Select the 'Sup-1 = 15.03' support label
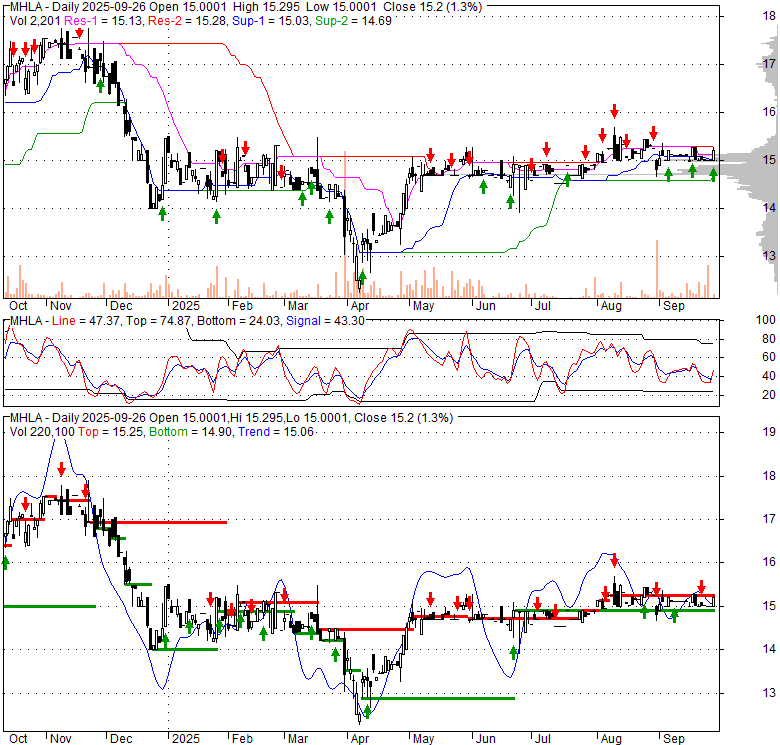Viewport: 780px width, 745px height. (271, 21)
